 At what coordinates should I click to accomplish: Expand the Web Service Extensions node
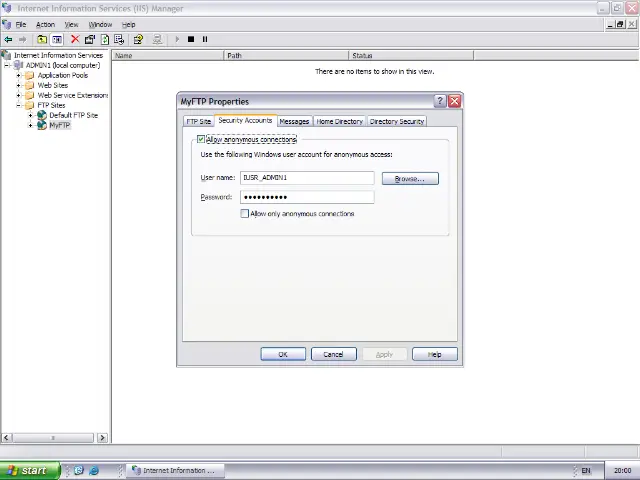(18, 96)
